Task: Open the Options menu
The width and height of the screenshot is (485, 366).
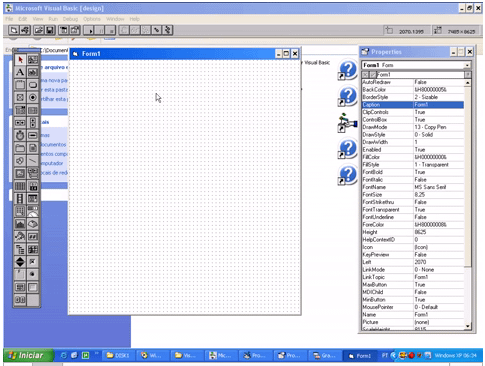Action: coord(92,19)
